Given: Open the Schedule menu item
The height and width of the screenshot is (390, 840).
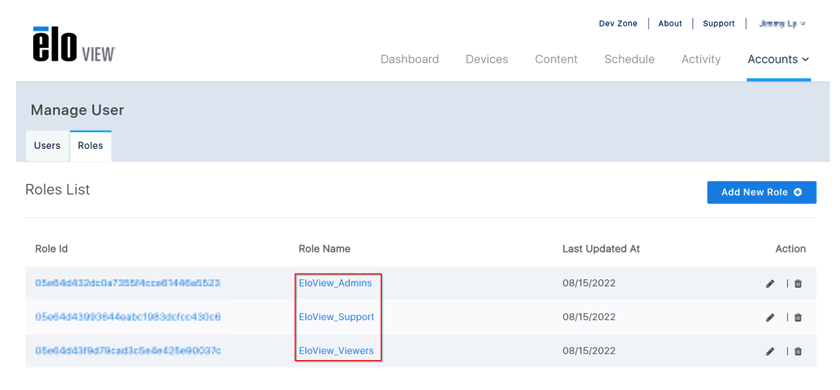Looking at the screenshot, I should pos(629,59).
